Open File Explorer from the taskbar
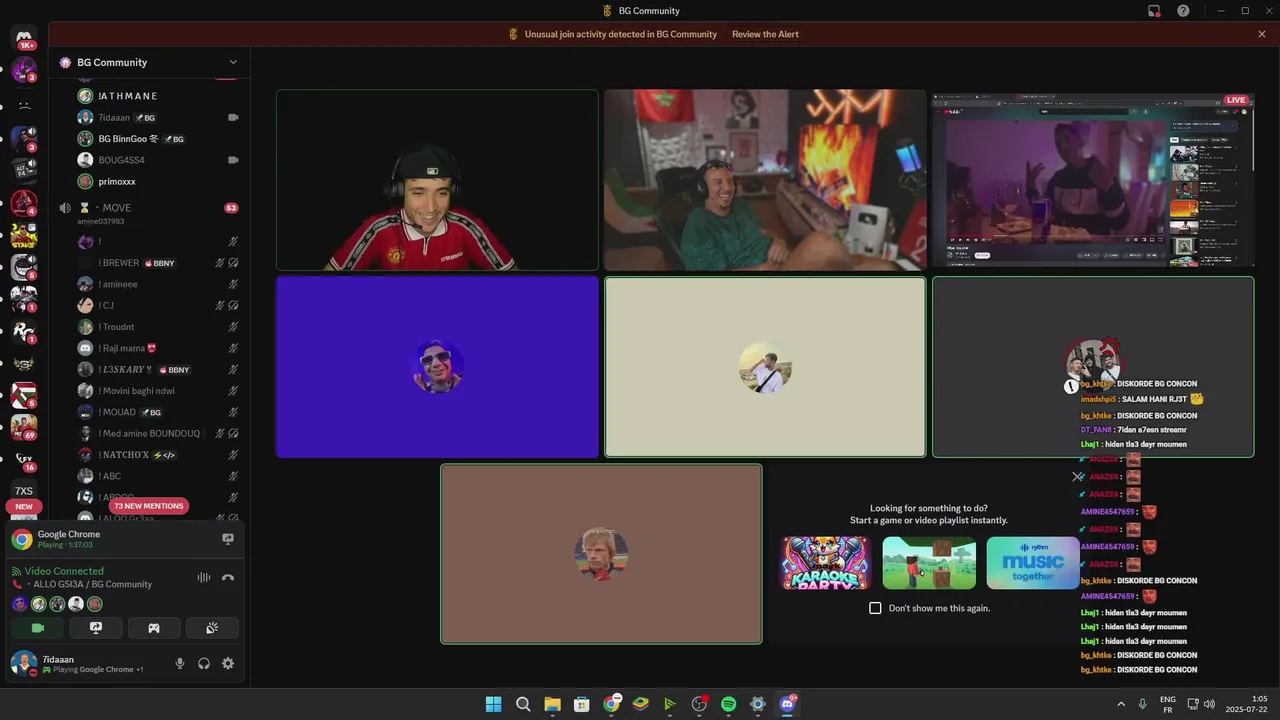This screenshot has width=1280, height=720. [x=552, y=704]
